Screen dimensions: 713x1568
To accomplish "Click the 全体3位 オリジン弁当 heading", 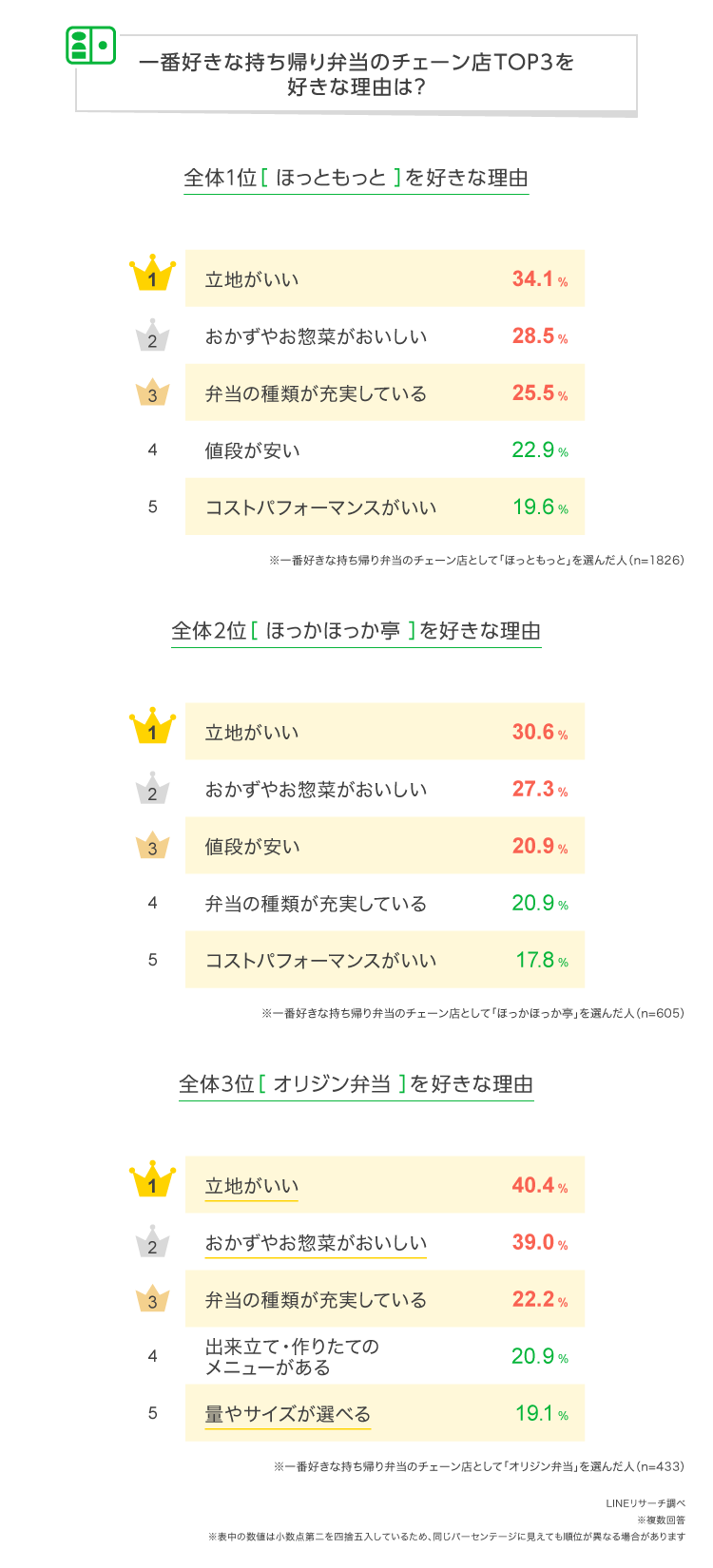I will pyautogui.click(x=356, y=1084).
